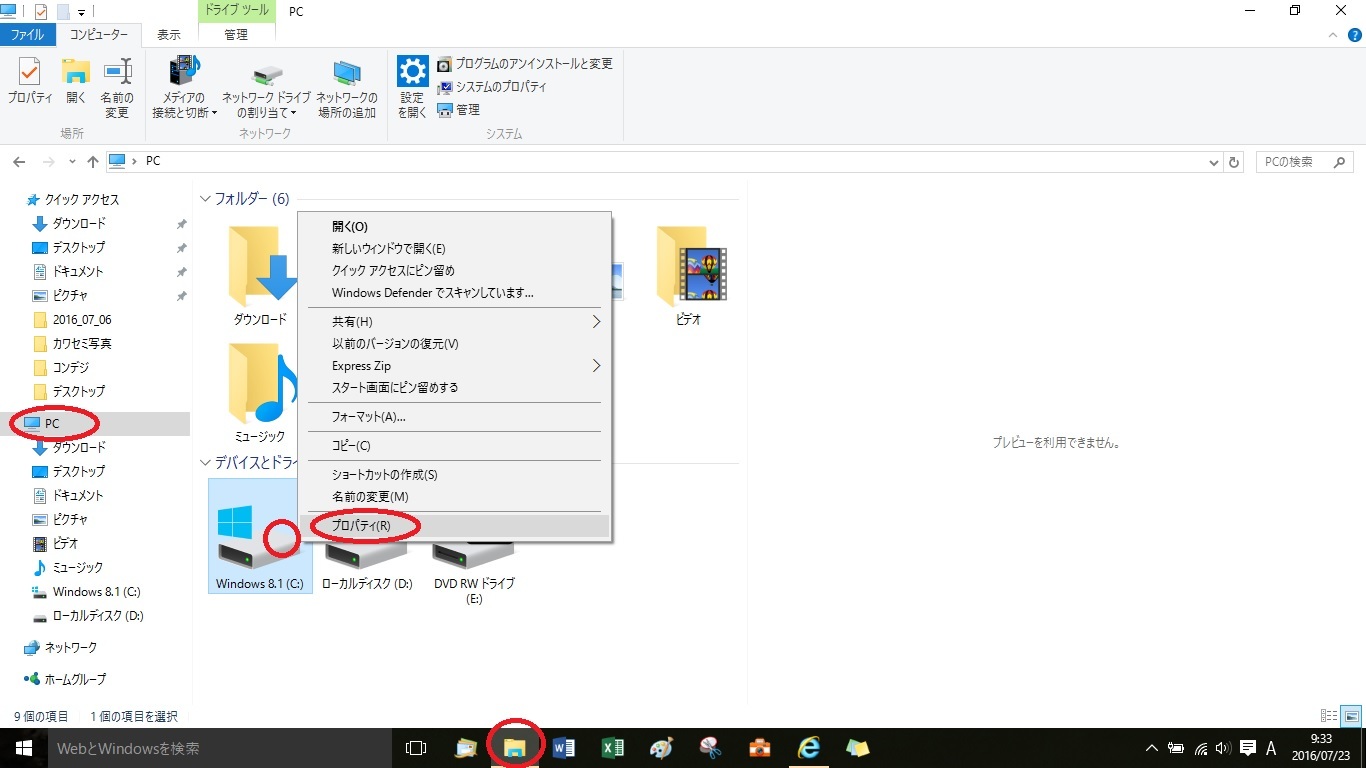Click the Back navigation arrow

coord(18,162)
